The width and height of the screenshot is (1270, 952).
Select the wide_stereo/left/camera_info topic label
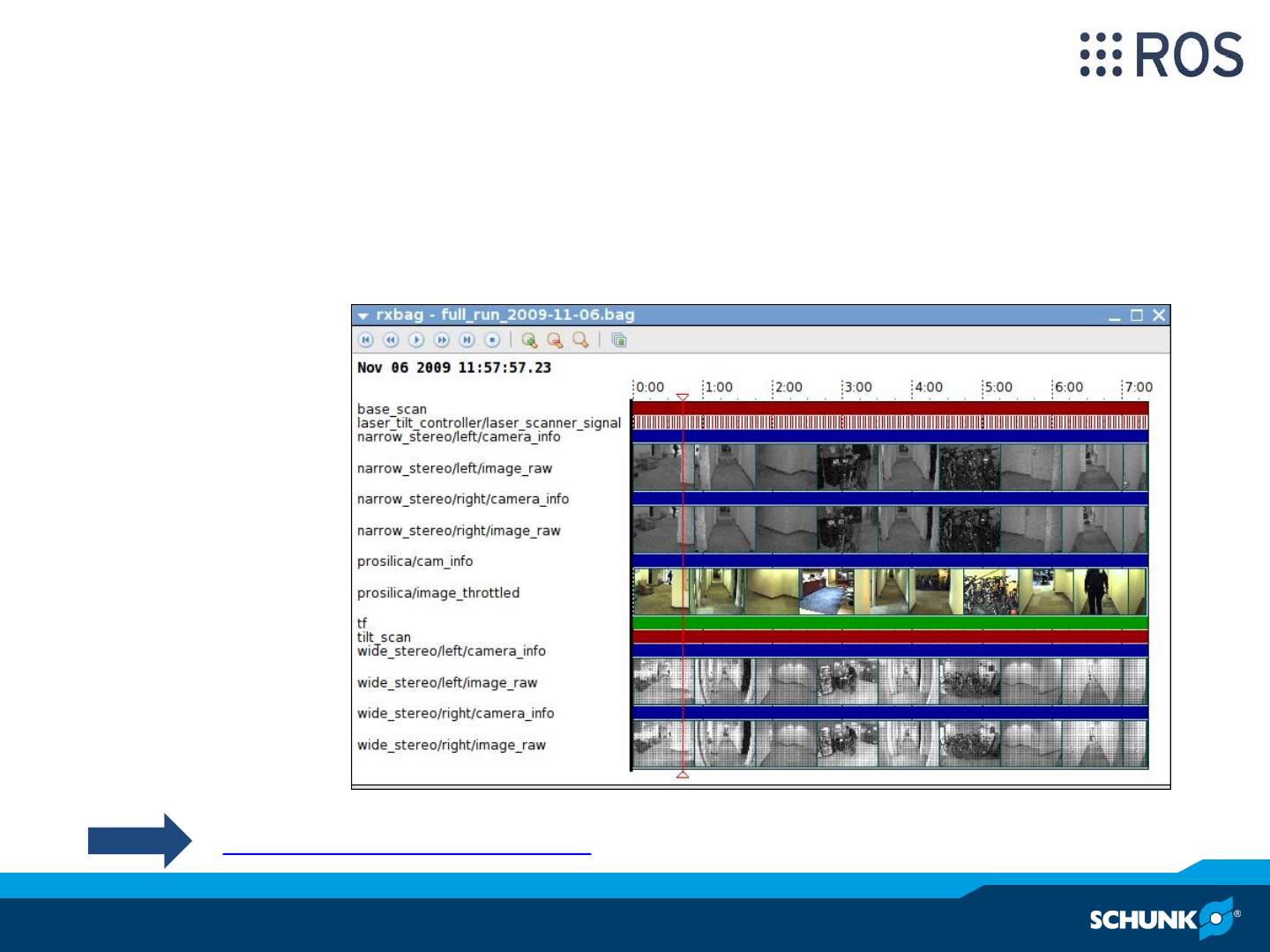(452, 651)
